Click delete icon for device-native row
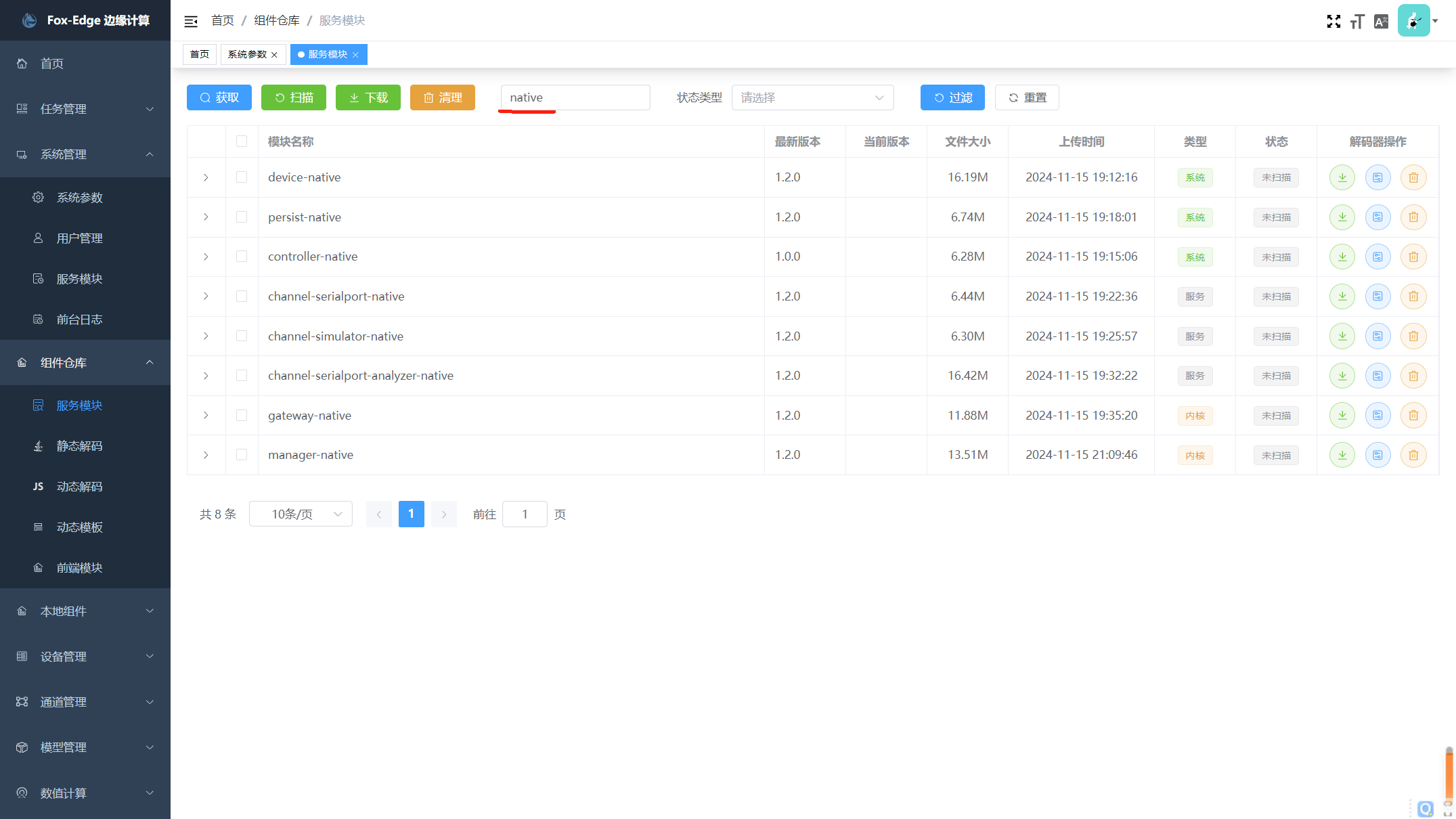The height and width of the screenshot is (819, 1456). click(x=1413, y=177)
